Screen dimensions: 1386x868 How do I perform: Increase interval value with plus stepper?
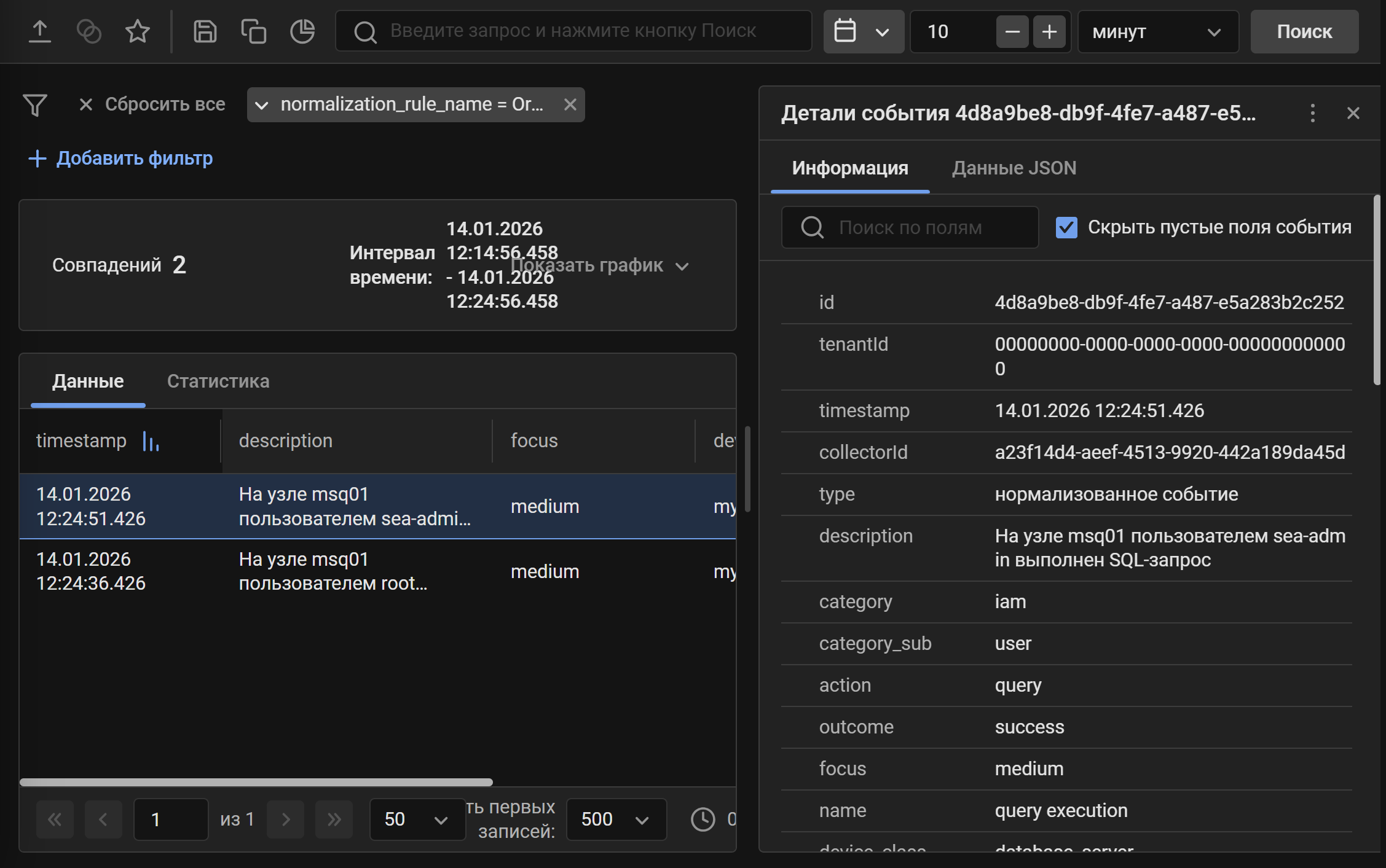(1049, 31)
